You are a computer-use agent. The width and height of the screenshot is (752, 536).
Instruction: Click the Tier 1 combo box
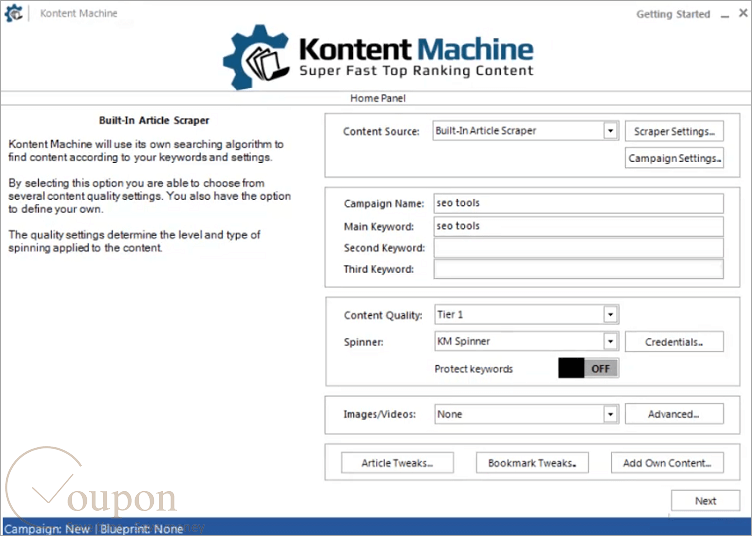[527, 315]
